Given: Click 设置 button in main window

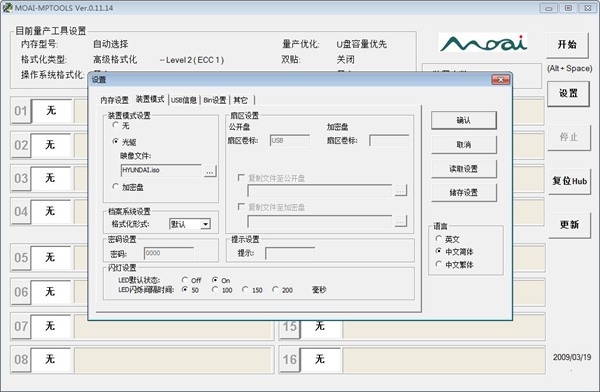Looking at the screenshot, I should pyautogui.click(x=568, y=93).
